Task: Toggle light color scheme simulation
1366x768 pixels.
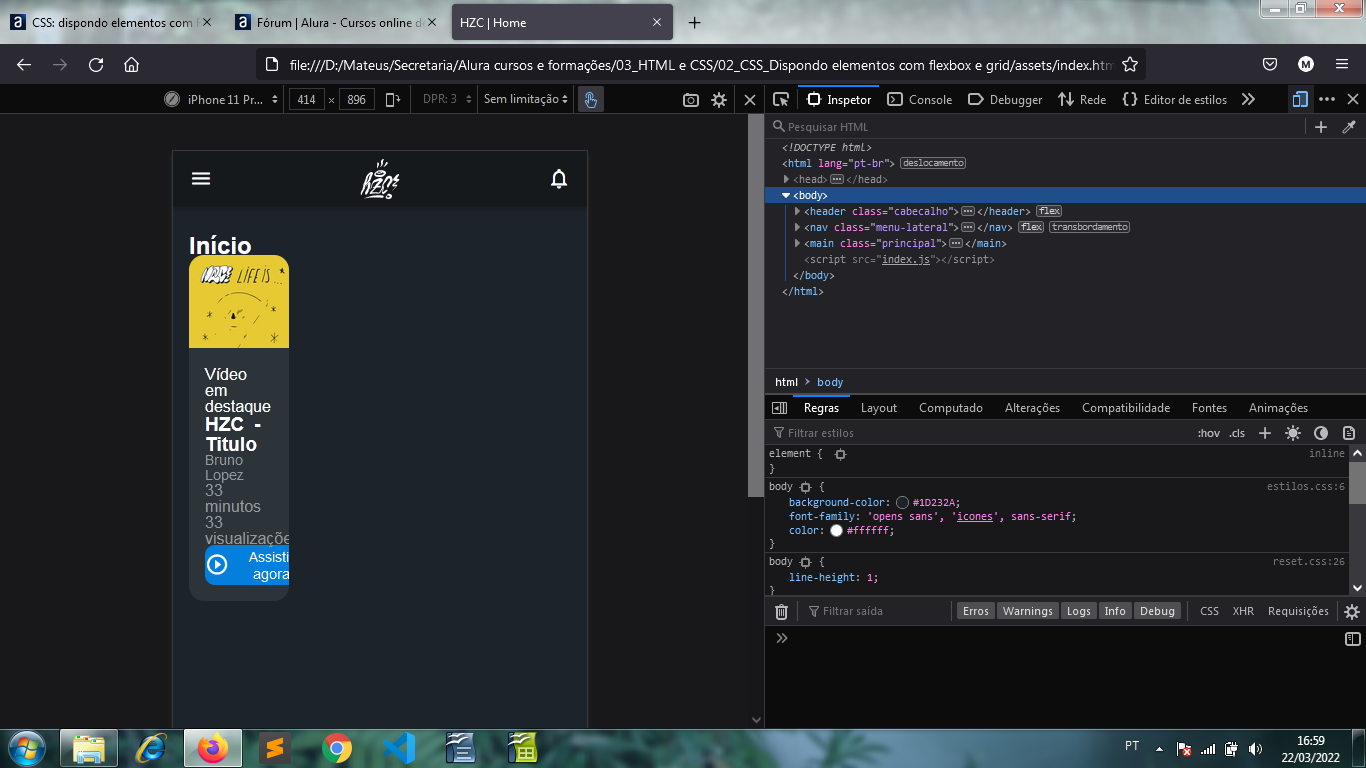Action: [1293, 433]
